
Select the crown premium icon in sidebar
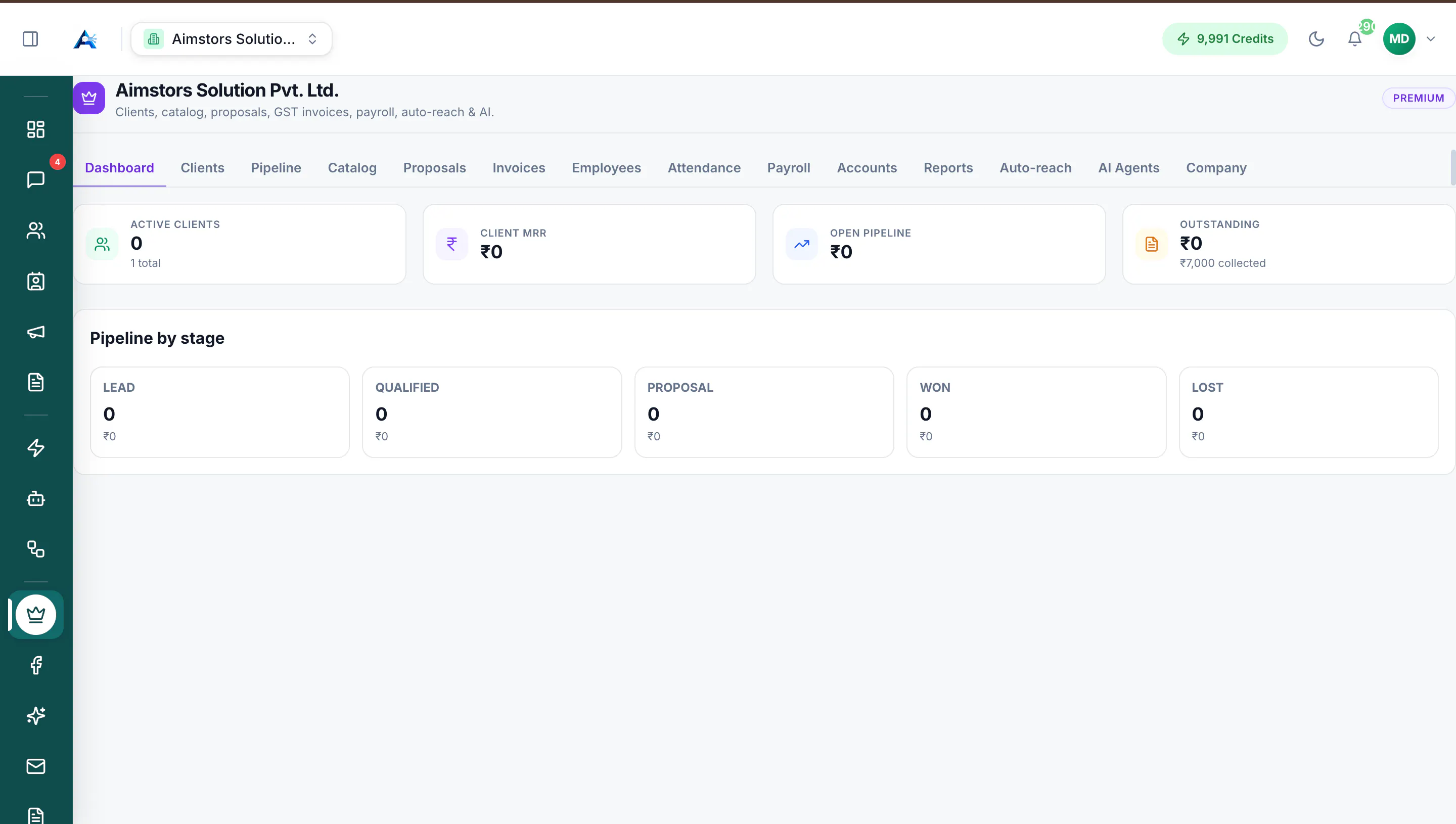[36, 614]
